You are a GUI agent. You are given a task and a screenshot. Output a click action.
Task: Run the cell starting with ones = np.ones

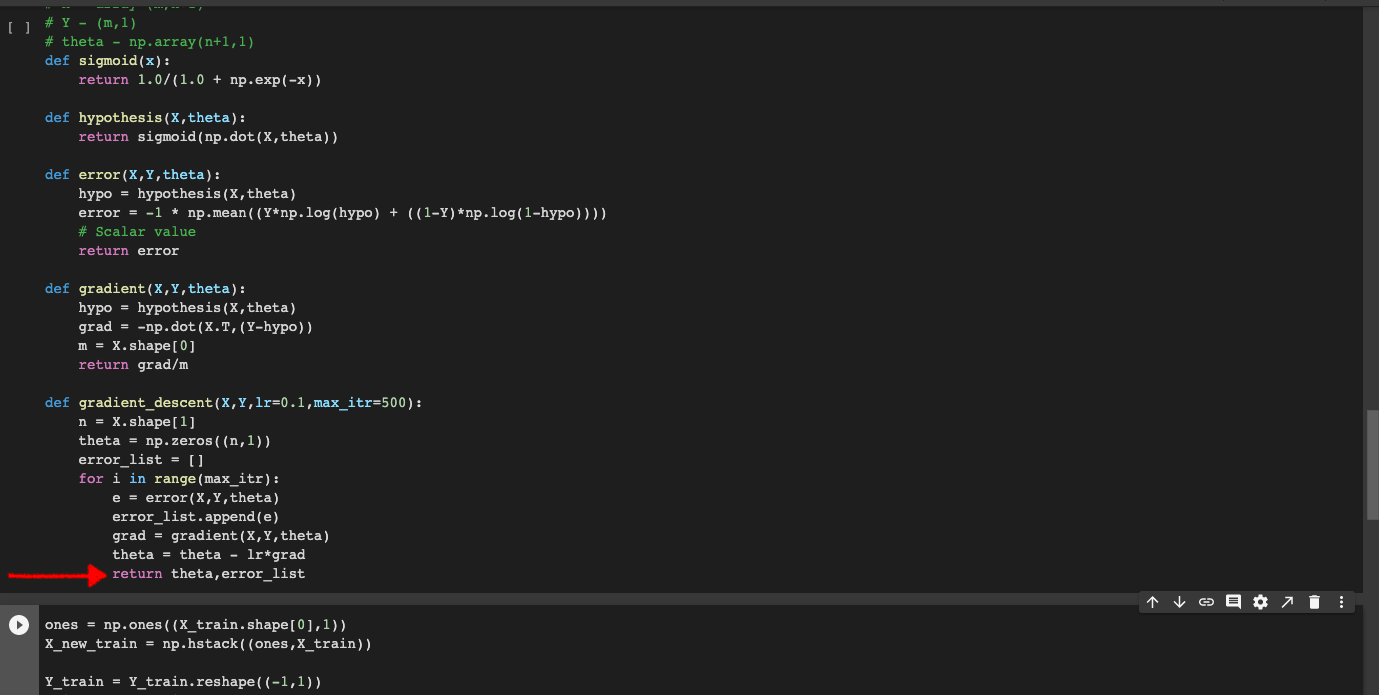19,625
